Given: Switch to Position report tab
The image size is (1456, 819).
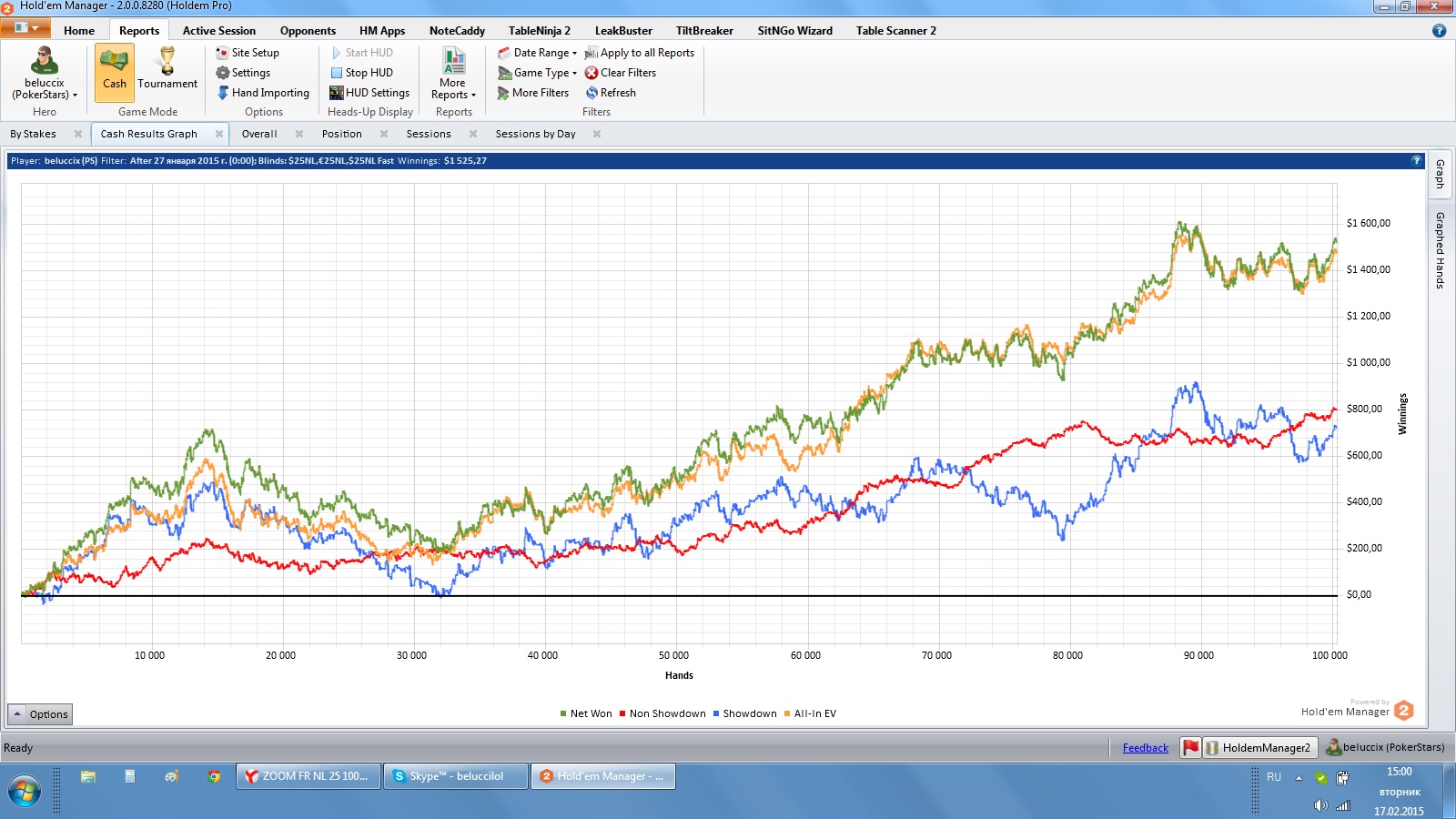Looking at the screenshot, I should coord(342,134).
